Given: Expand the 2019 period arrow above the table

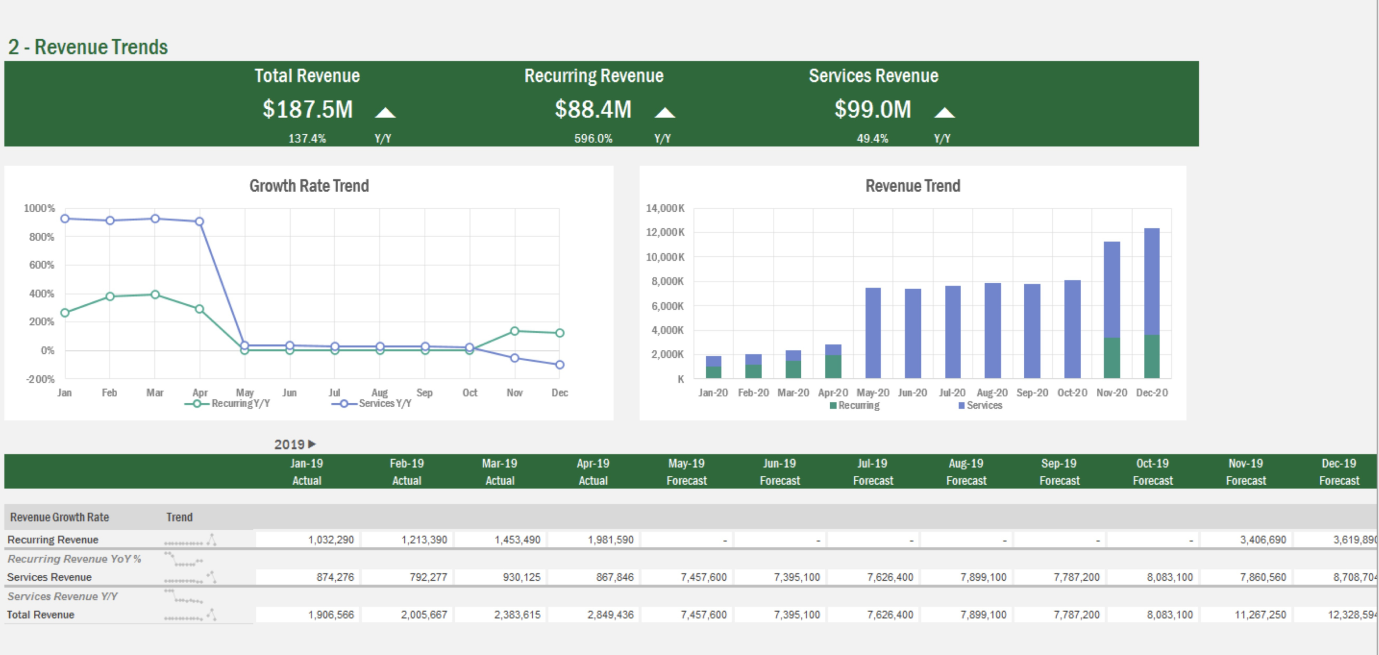Looking at the screenshot, I should click(311, 443).
